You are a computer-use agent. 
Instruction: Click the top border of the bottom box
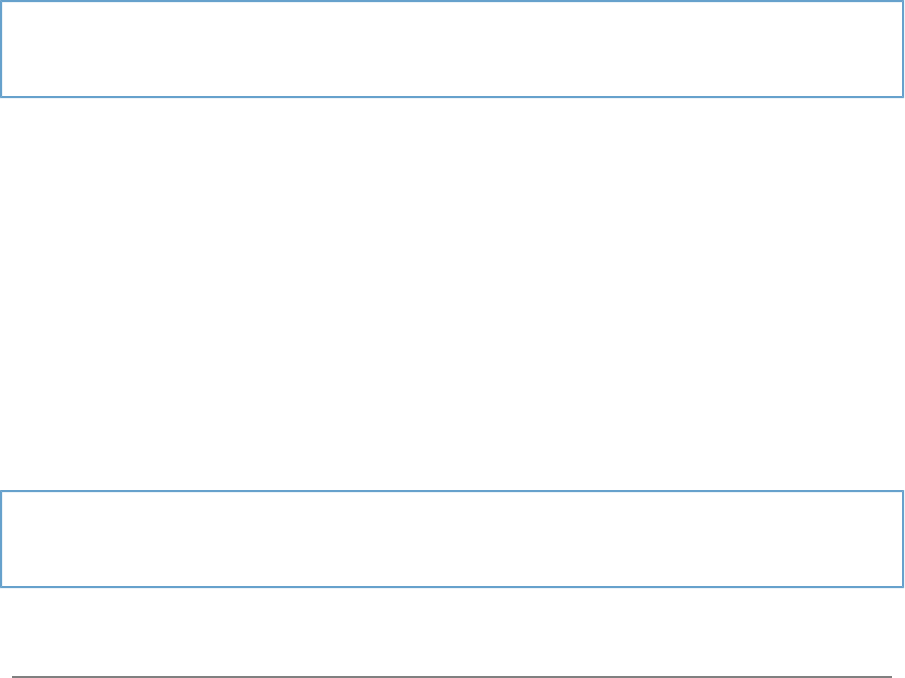tap(452, 491)
